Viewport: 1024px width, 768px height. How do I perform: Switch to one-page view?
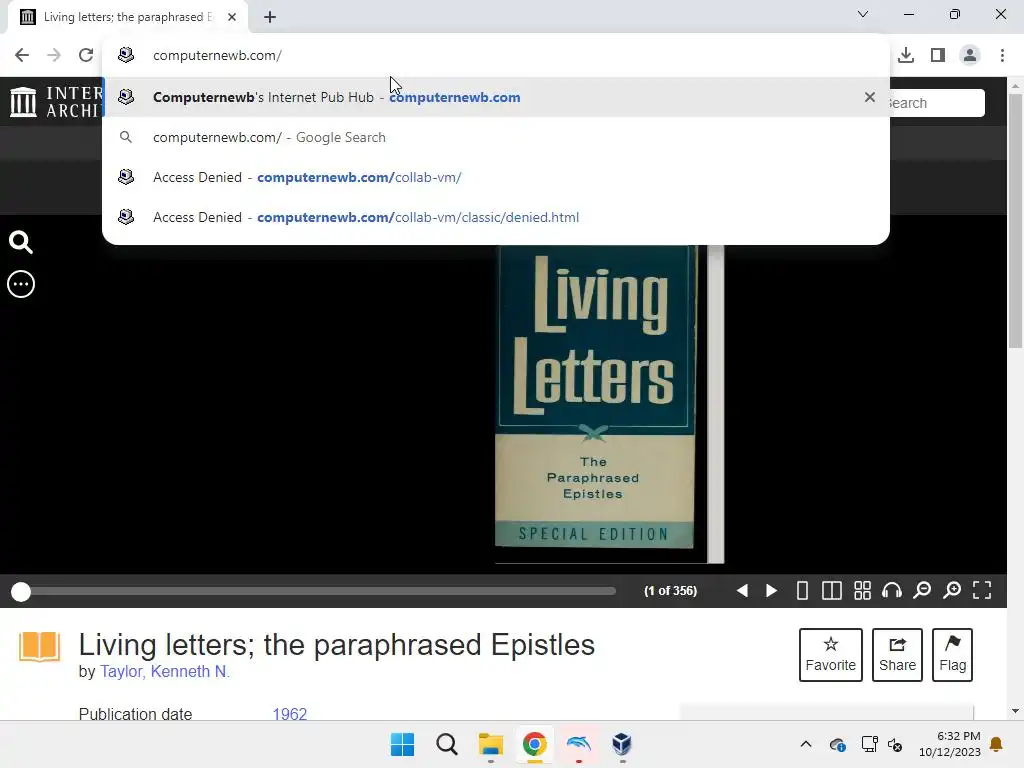(x=802, y=591)
